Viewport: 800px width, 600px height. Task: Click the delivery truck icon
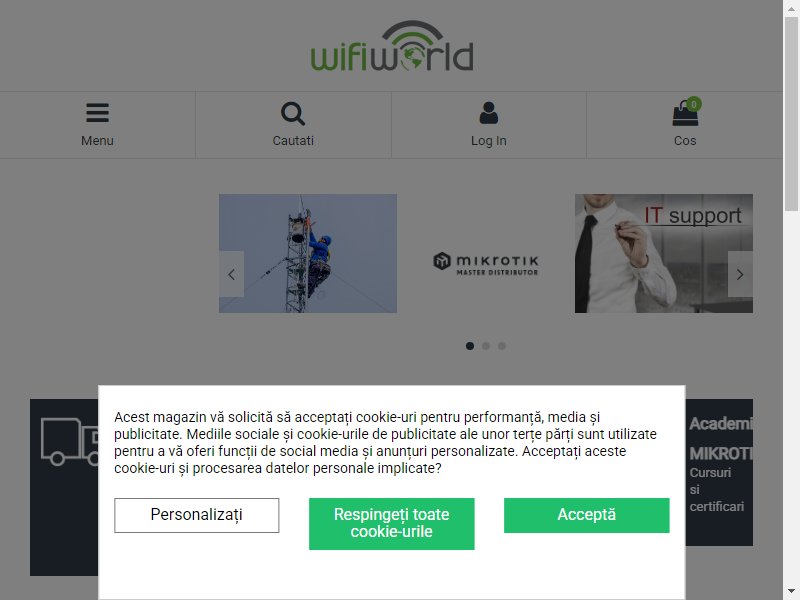[x=70, y=441]
